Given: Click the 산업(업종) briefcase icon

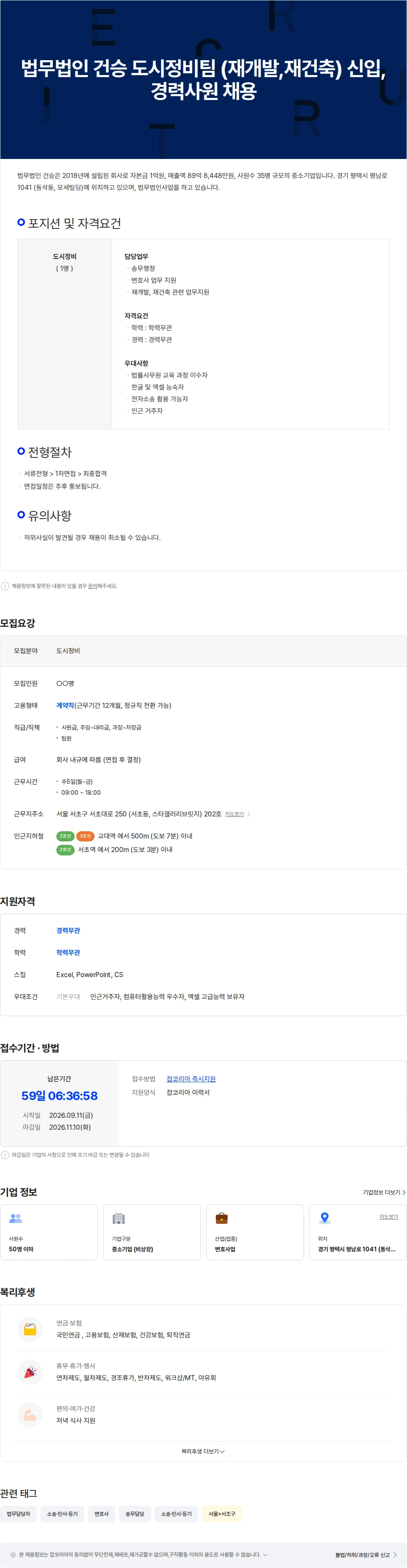Looking at the screenshot, I should tap(222, 1218).
